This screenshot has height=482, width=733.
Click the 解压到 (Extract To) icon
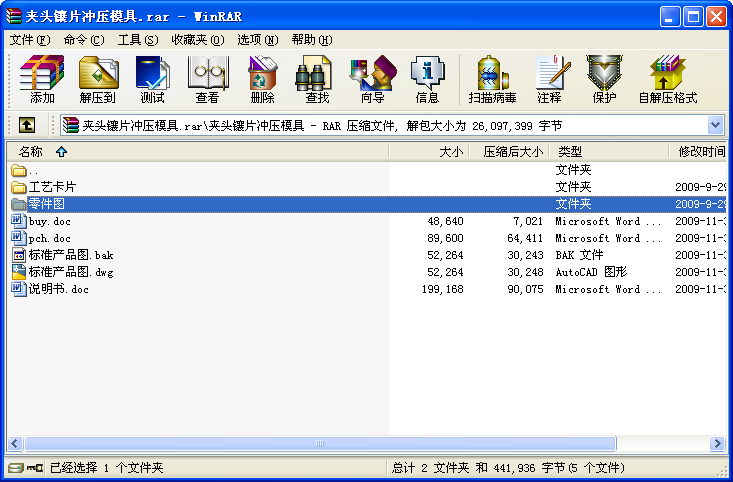pos(97,79)
